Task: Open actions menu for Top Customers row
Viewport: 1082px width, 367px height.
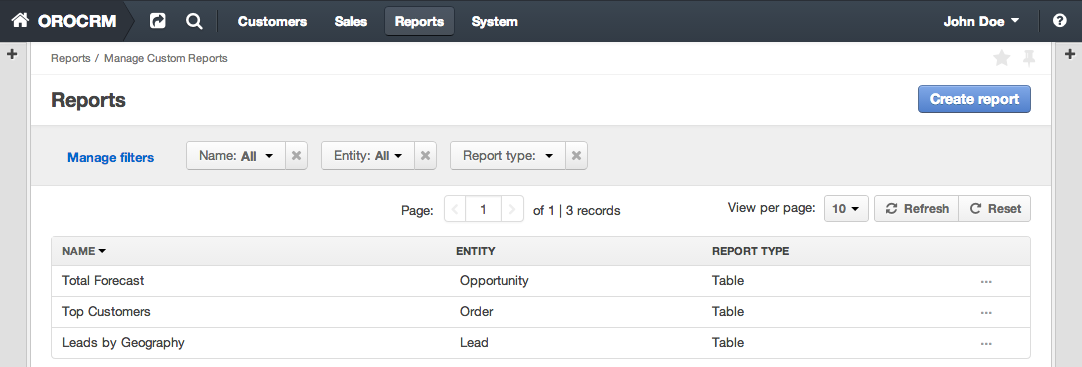Action: (986, 313)
